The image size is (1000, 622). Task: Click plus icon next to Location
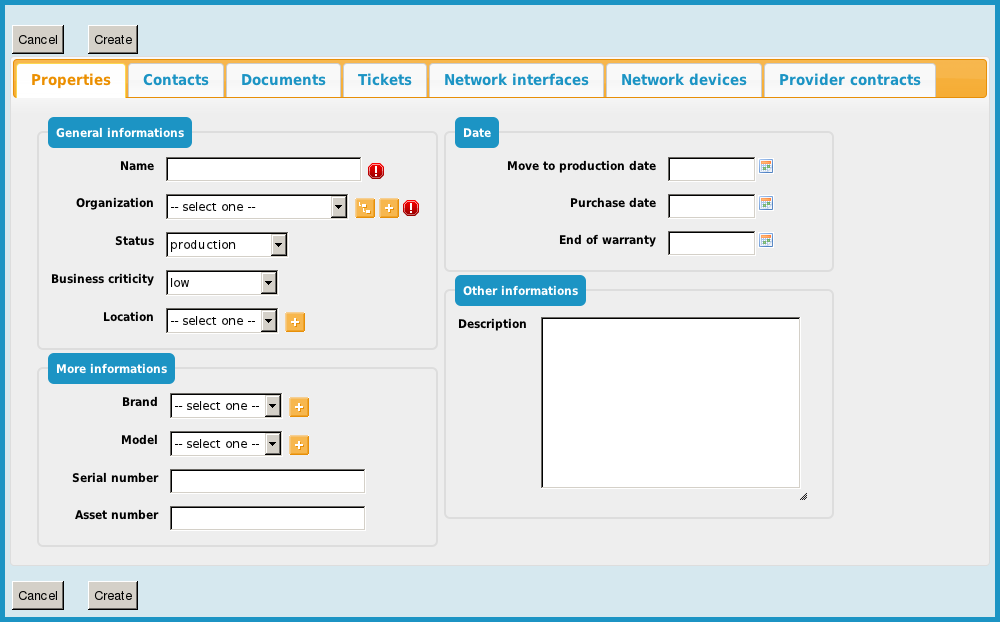point(295,322)
